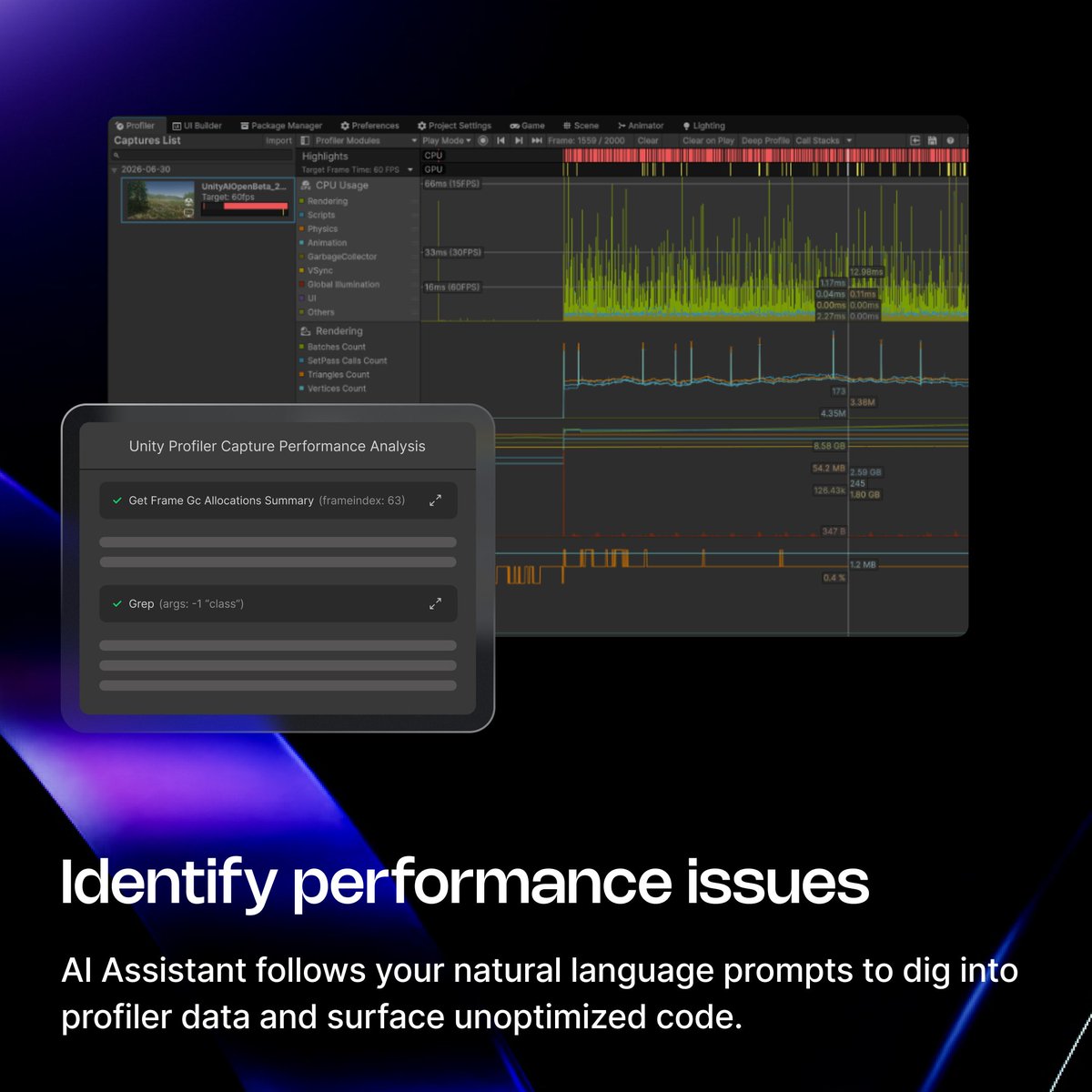Image resolution: width=1092 pixels, height=1092 pixels.
Task: Step to the next frame
Action: coord(519,141)
